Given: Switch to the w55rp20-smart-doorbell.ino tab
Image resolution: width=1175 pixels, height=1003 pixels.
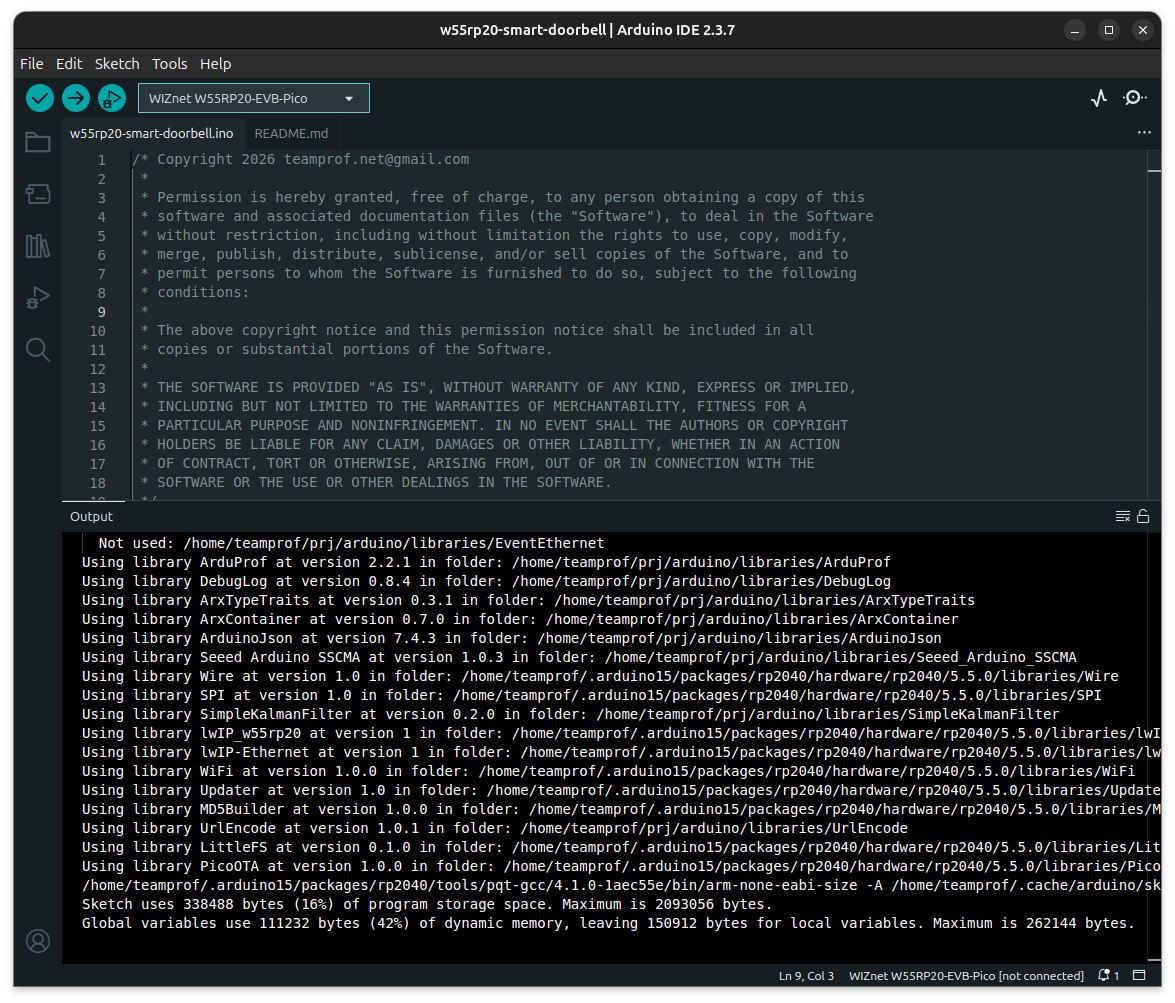Looking at the screenshot, I should click(151, 133).
